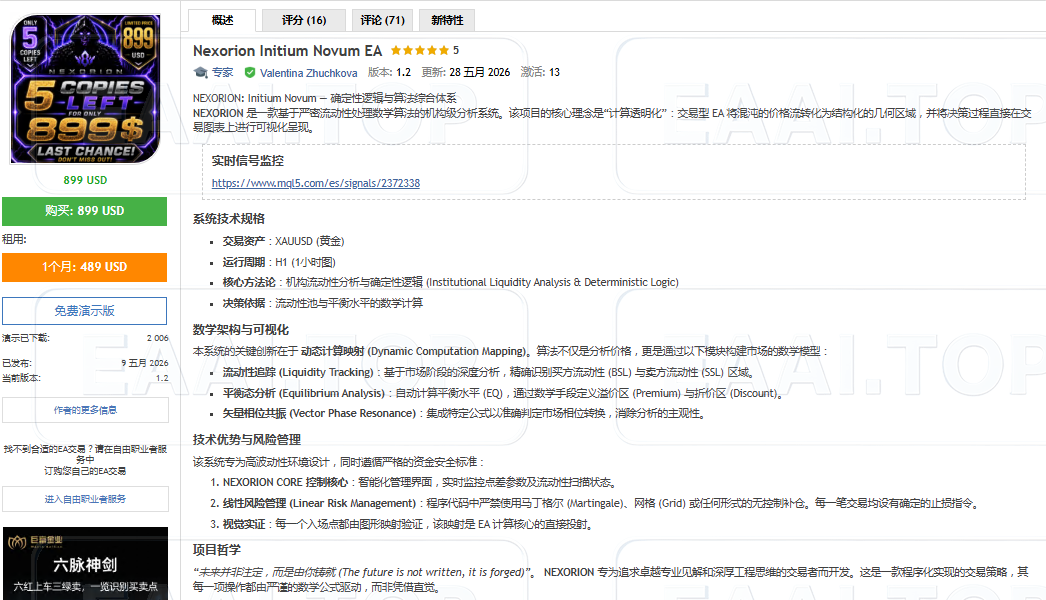This screenshot has height=600, width=1046.
Task: Click the 找不到合适的EA交易 freelance prompt text
Action: (85, 460)
